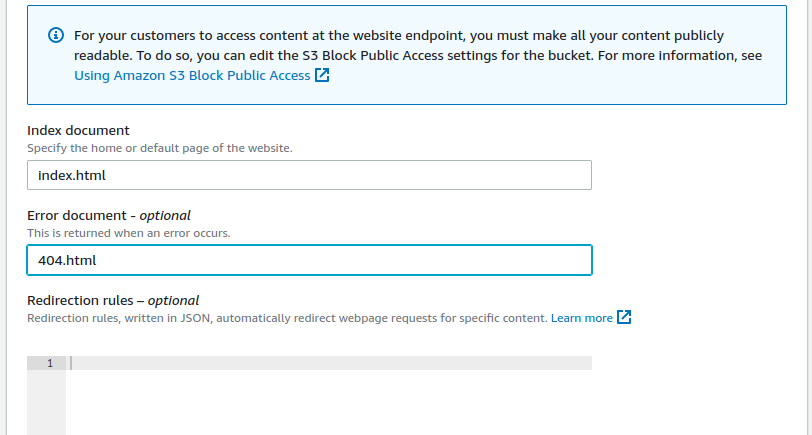Click the 'Redirection rules, written in JSON' description

pyautogui.click(x=287, y=318)
